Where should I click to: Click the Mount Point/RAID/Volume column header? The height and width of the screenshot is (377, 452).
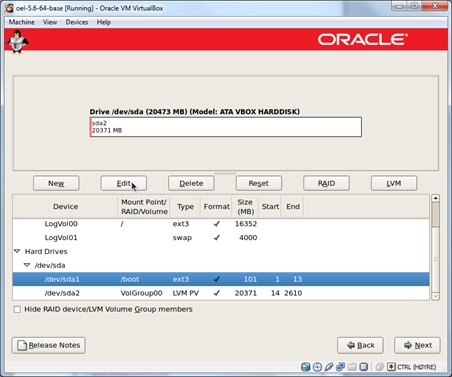[x=144, y=207]
